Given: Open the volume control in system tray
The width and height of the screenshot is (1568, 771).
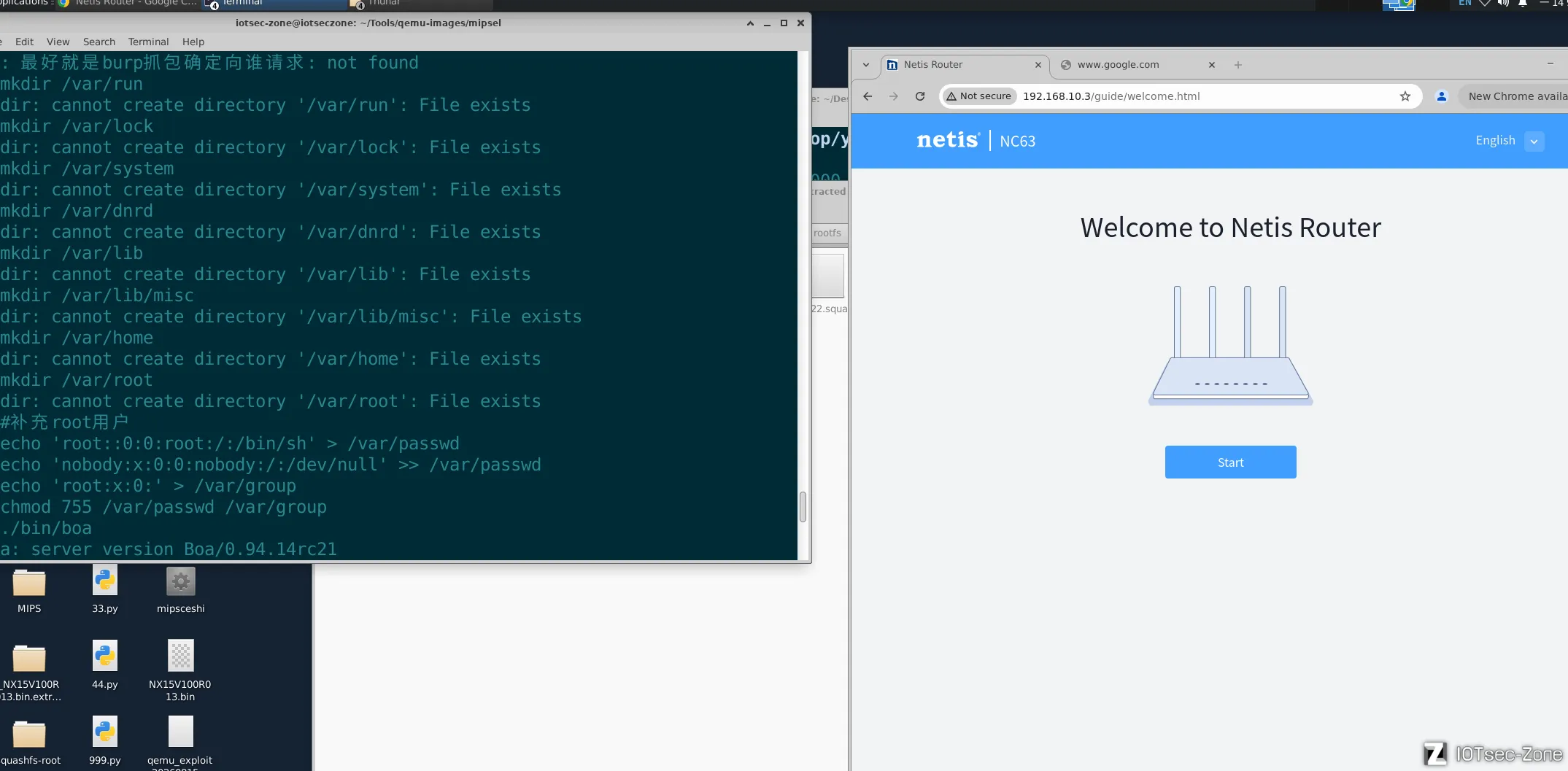Looking at the screenshot, I should 1503,4.
